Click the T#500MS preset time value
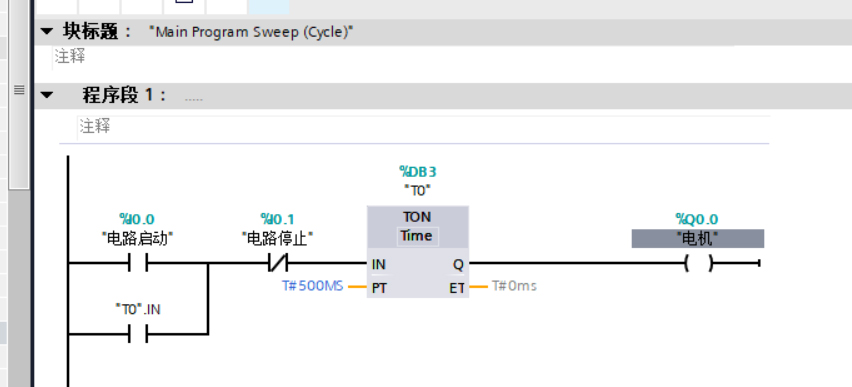The width and height of the screenshot is (852, 387). click(312, 286)
